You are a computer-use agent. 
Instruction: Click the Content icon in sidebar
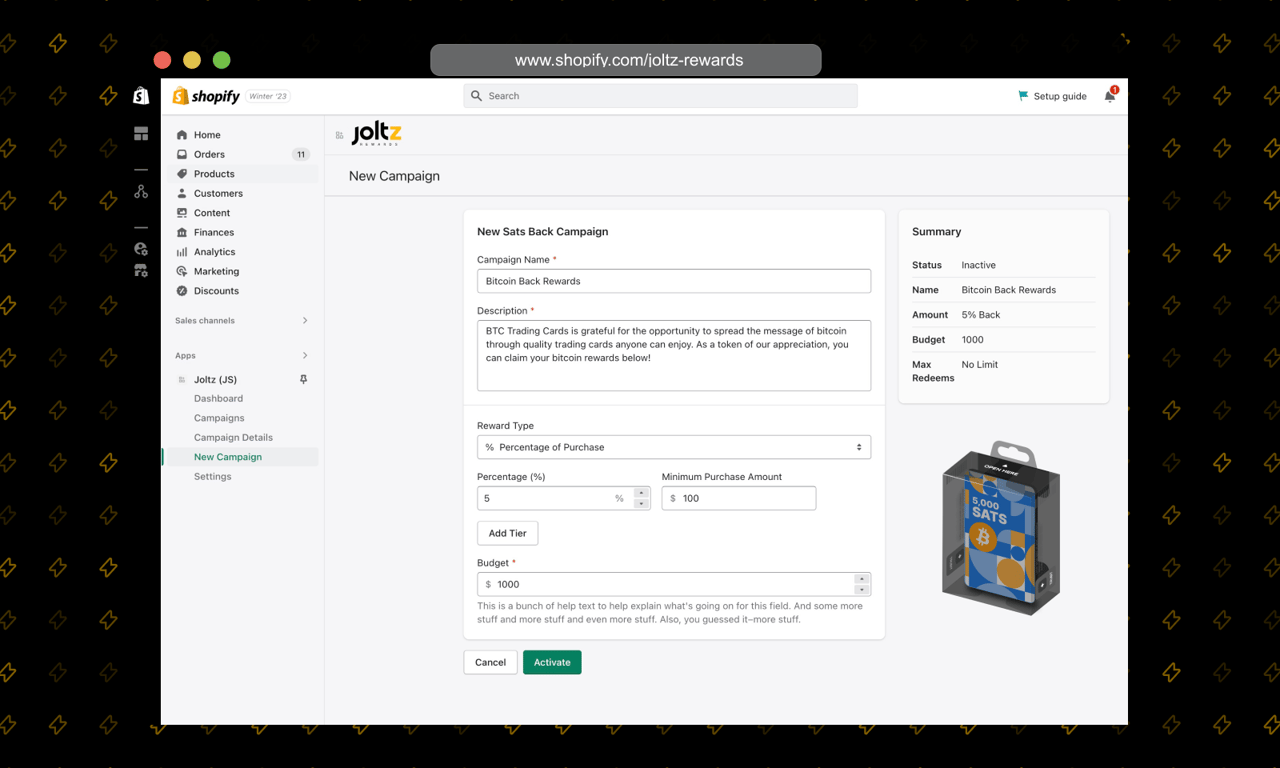pyautogui.click(x=182, y=213)
